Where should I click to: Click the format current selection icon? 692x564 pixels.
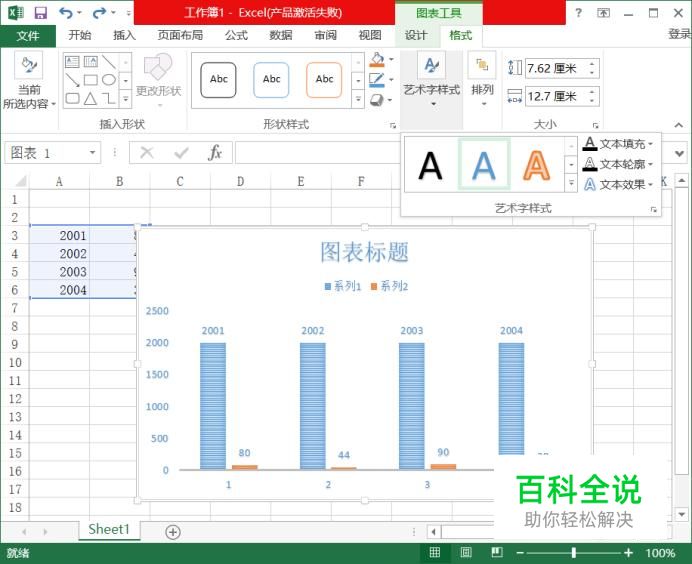coord(29,65)
